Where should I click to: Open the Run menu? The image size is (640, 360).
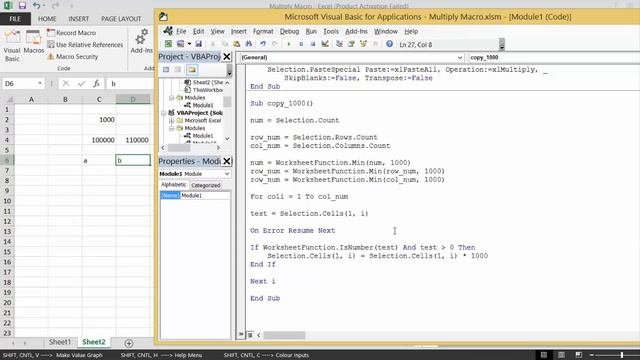point(311,31)
